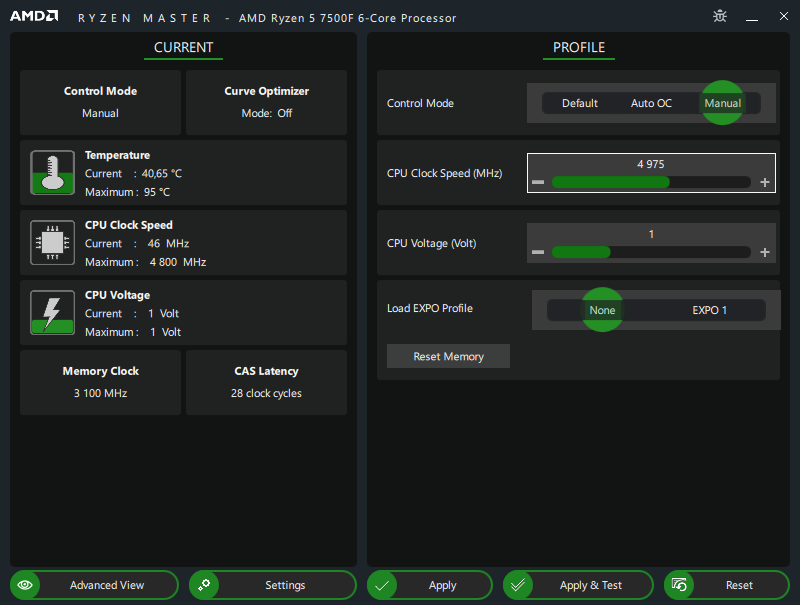Click the Curve Optimizer Mode: Off tile
800x605 pixels.
tap(266, 103)
